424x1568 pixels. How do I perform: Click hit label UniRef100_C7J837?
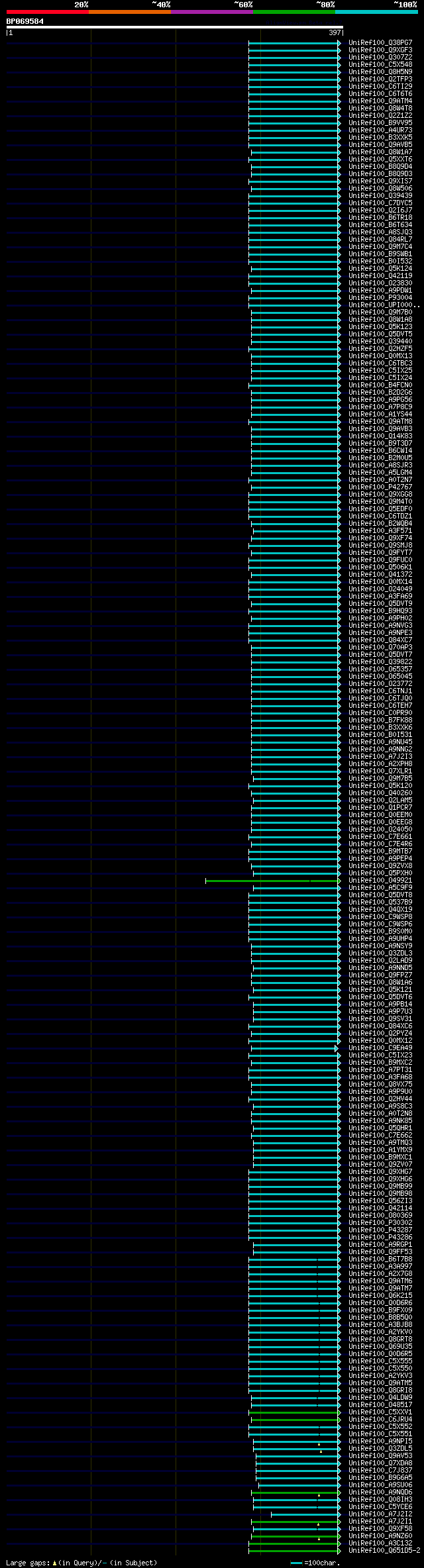click(x=380, y=1470)
